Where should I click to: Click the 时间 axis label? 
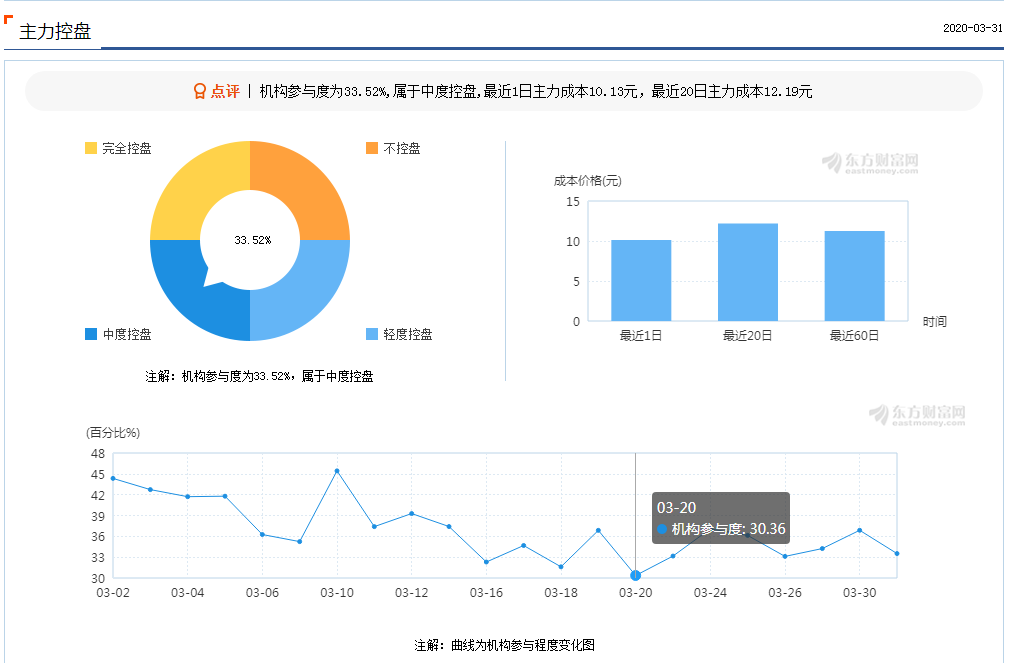click(x=935, y=321)
